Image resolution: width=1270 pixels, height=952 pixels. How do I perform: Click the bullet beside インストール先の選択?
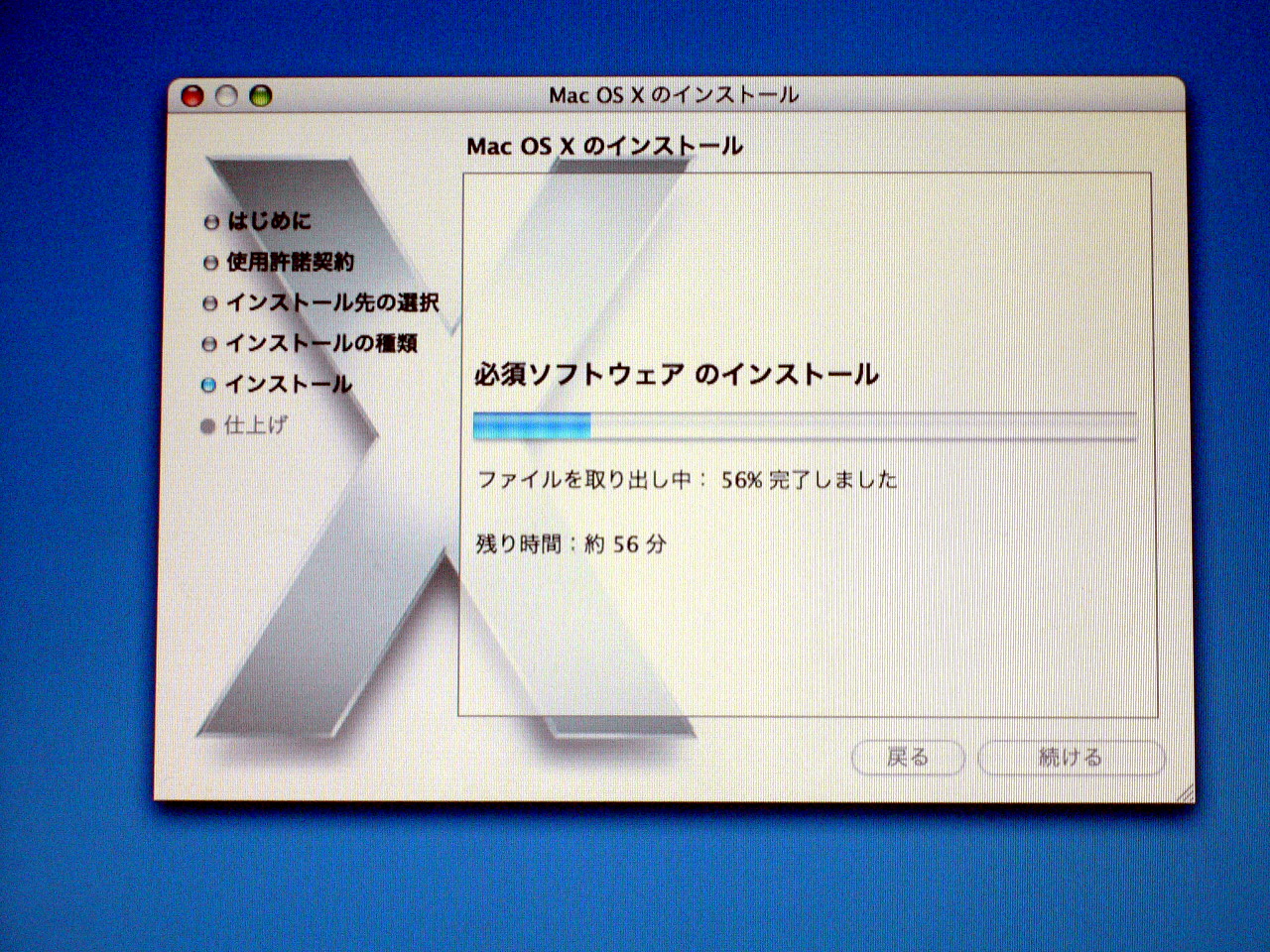209,303
